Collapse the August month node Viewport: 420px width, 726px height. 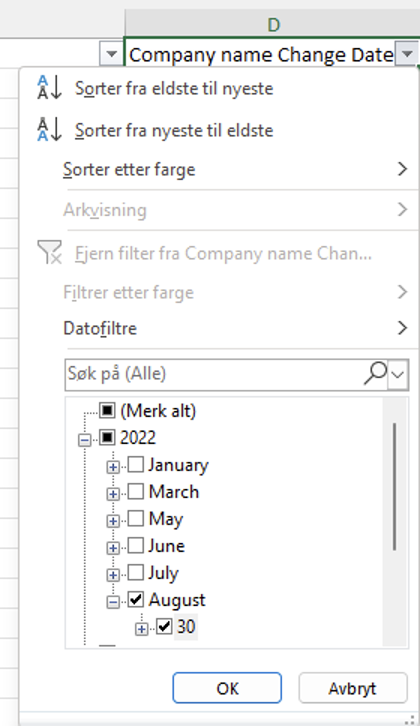113,602
